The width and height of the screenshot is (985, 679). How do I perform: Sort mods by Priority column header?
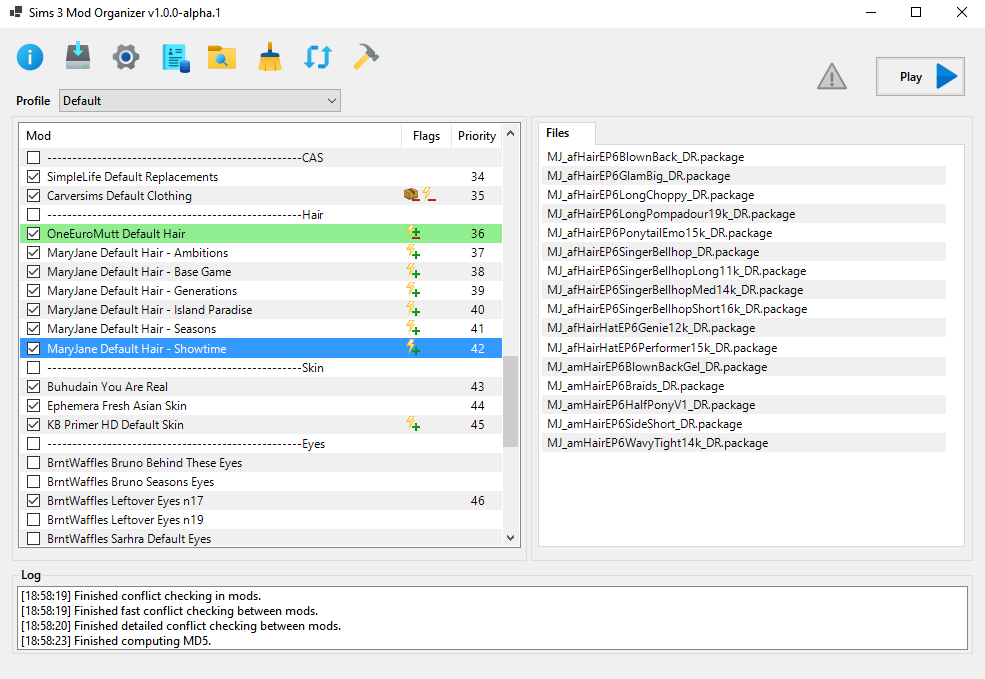(476, 136)
